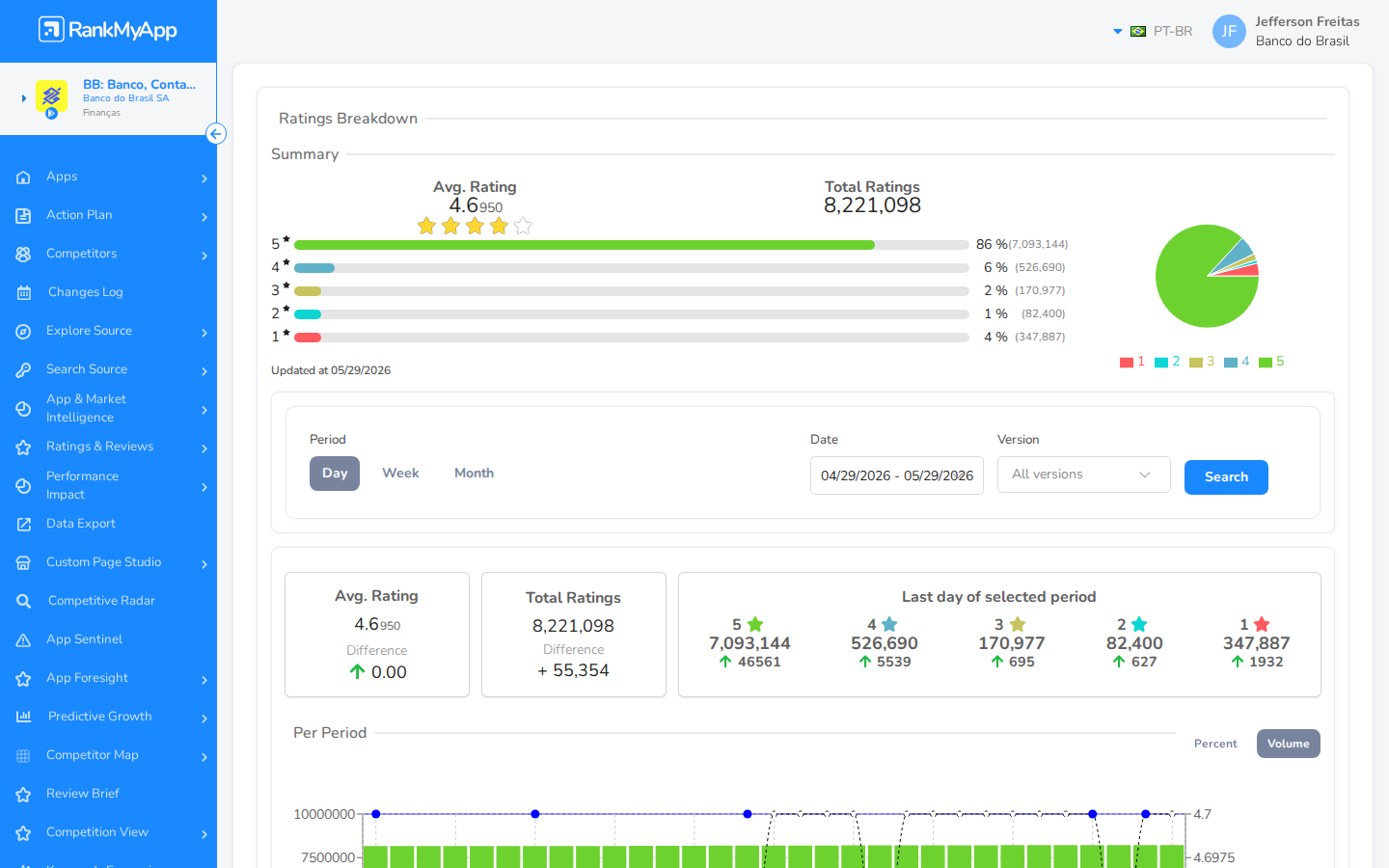
Task: Click the green 5-star icon in last day panel
Action: coord(755,625)
